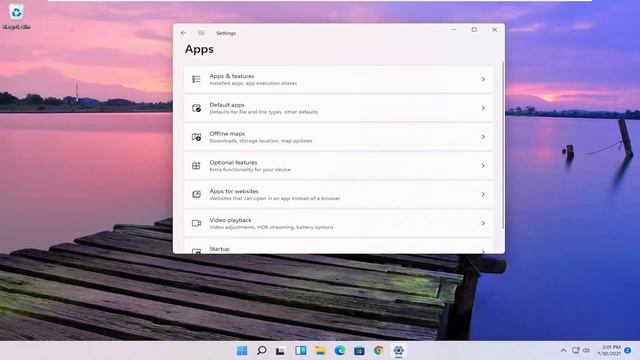Show hidden system tray icons
The width and height of the screenshot is (640, 360).
[563, 351]
